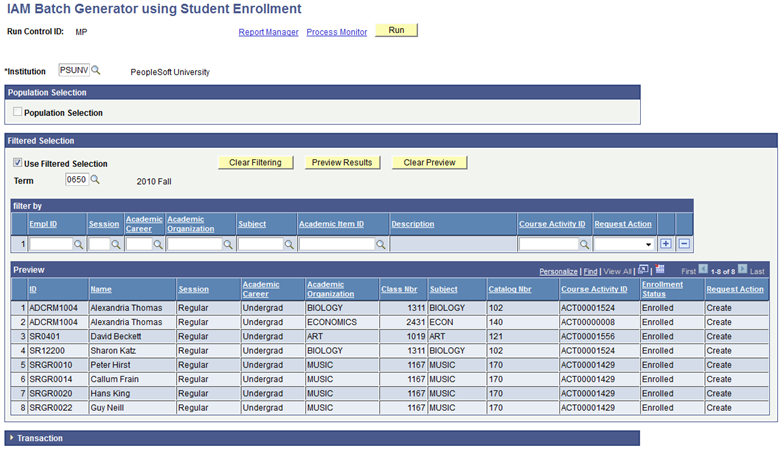Focus the Course Activity ID filter field
The width and height of the screenshot is (784, 452).
click(548, 244)
